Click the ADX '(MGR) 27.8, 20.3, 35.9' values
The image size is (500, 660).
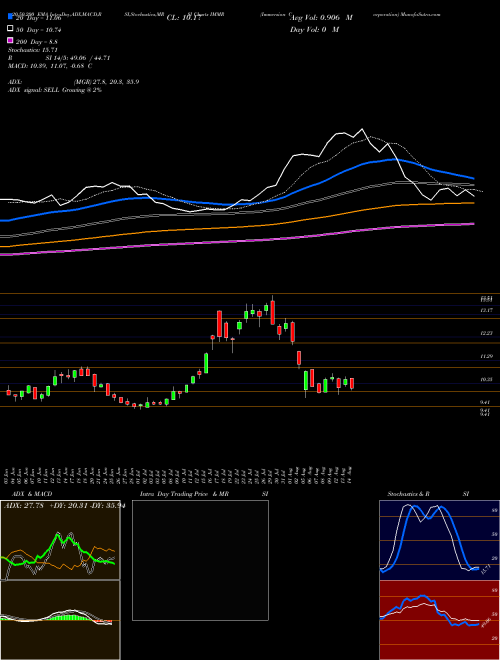tap(106, 82)
